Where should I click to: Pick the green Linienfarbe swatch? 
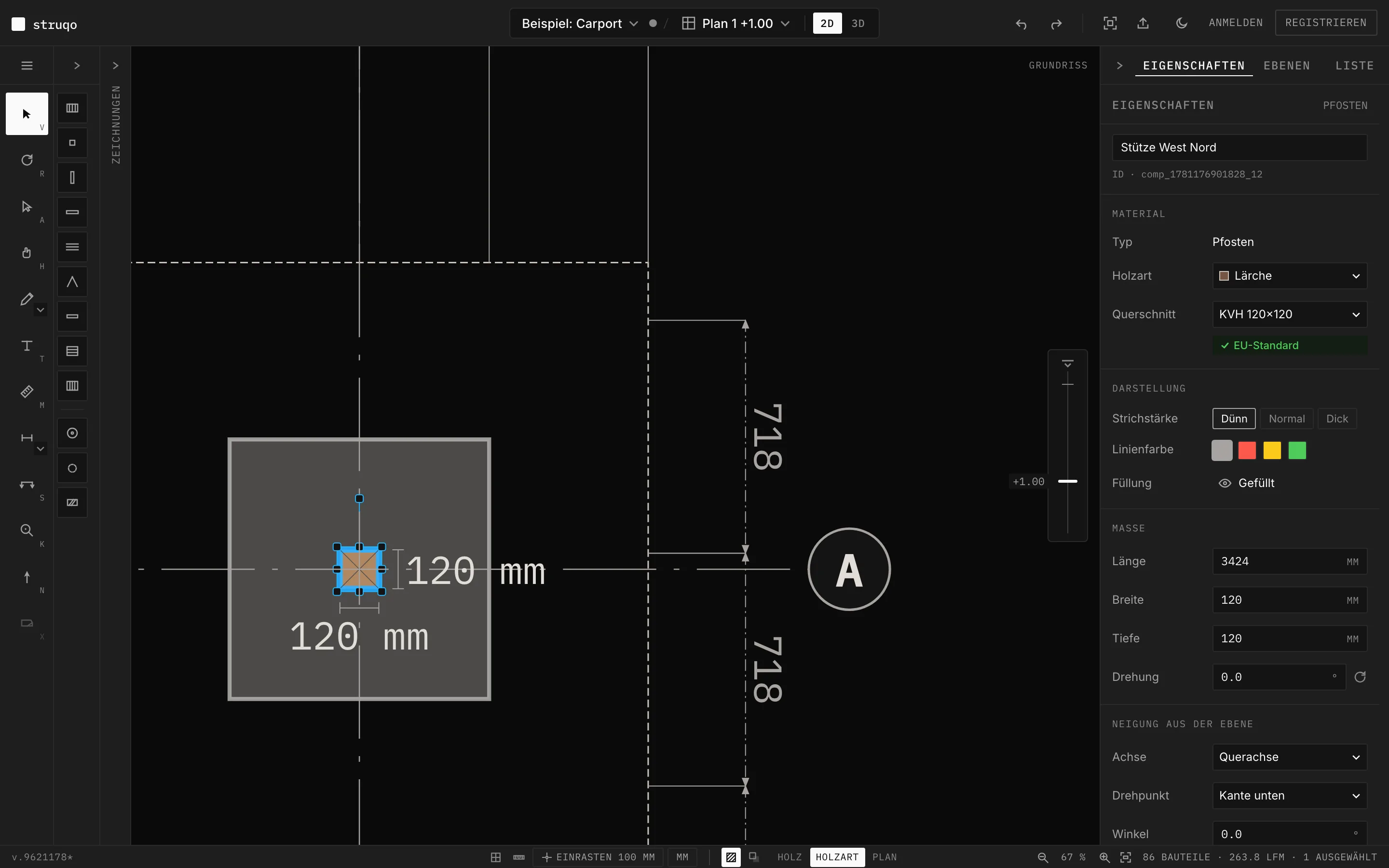pos(1297,451)
